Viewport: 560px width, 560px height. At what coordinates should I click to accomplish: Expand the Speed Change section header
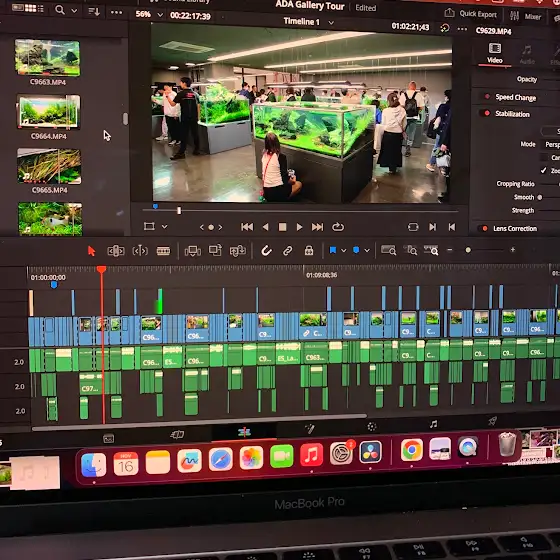[515, 98]
